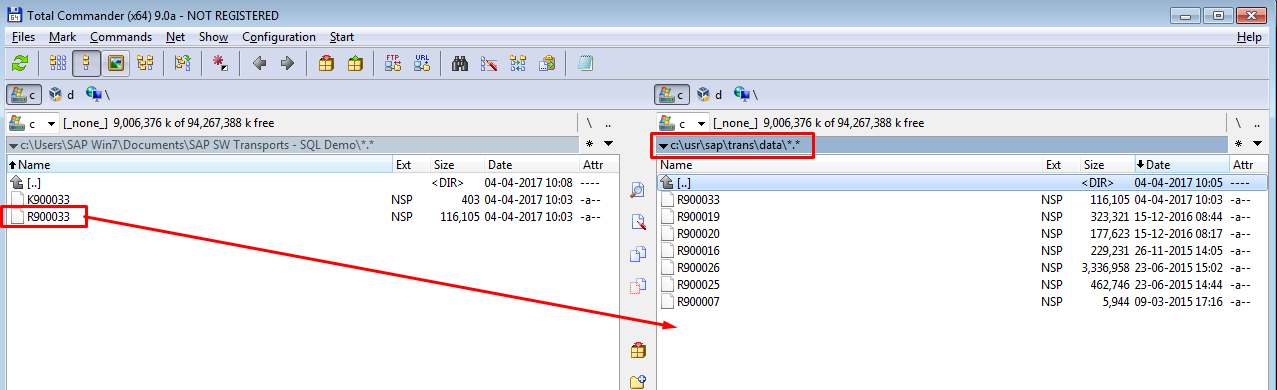Open the Commands menu

pos(121,37)
